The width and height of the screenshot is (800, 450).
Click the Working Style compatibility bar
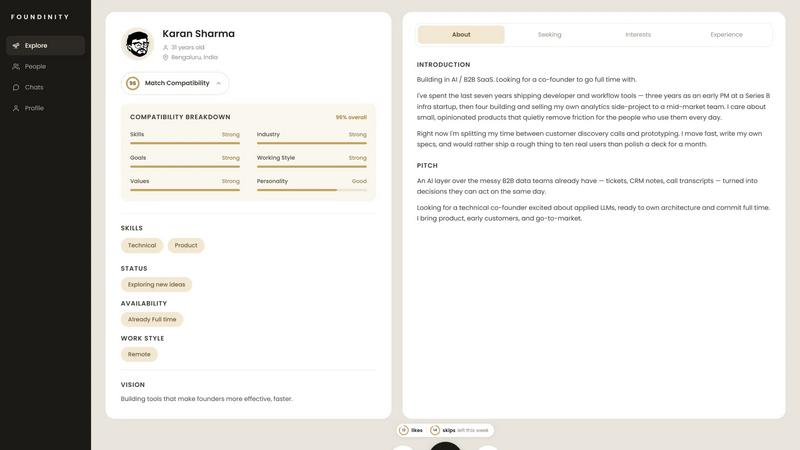point(312,166)
